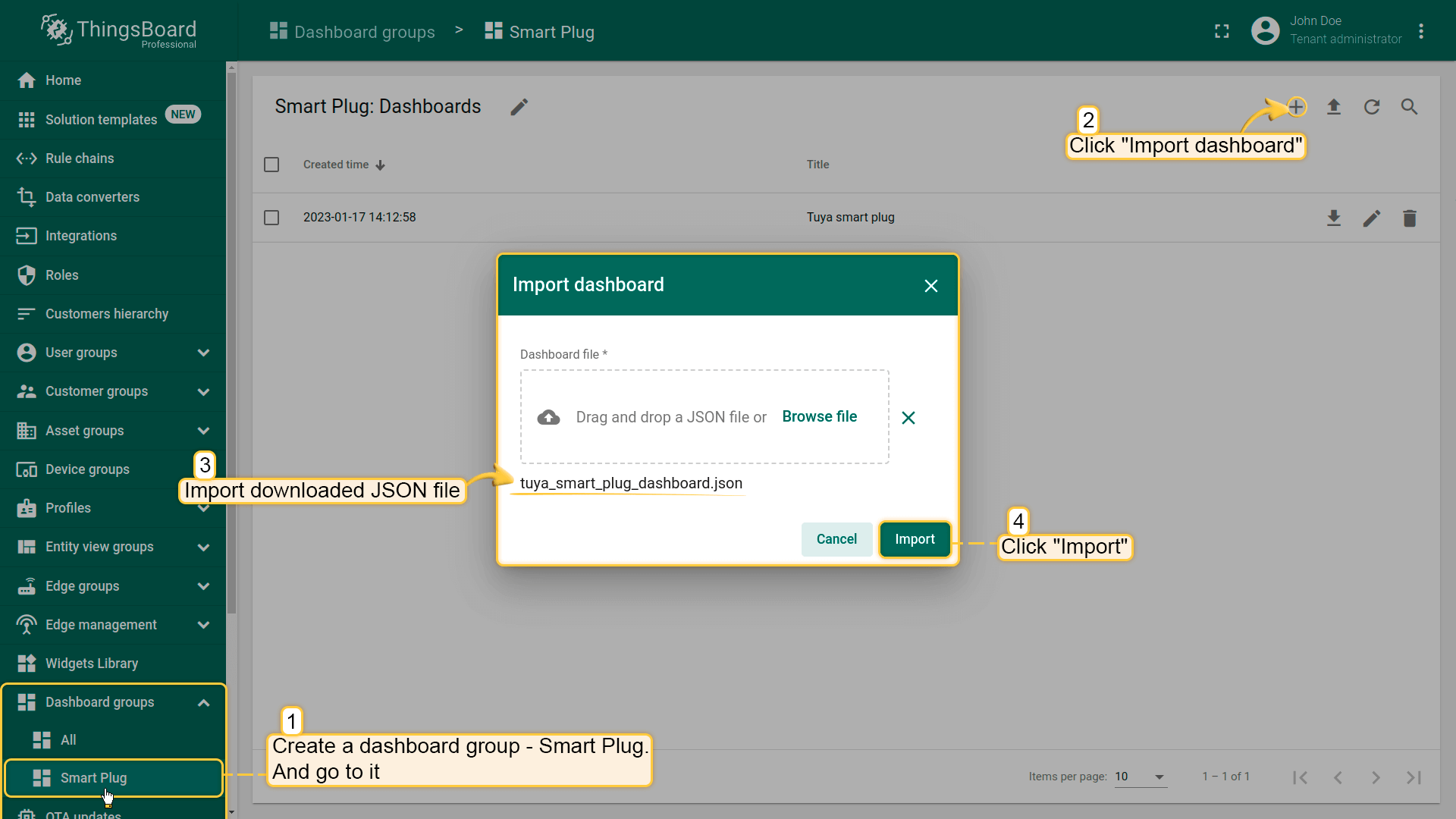
Task: Open items per page dropdown
Action: click(x=1140, y=777)
